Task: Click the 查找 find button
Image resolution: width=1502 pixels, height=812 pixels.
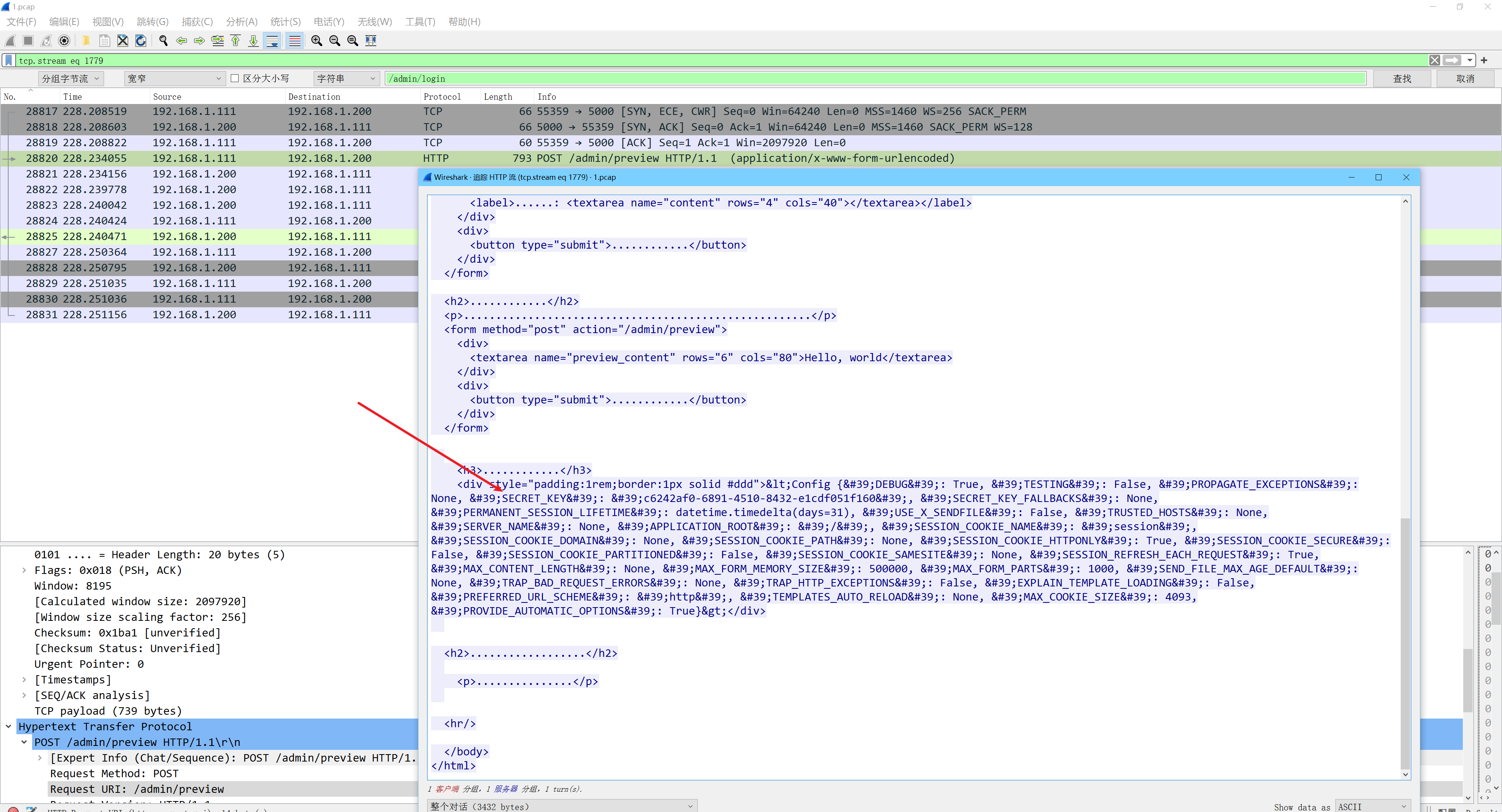Action: coord(1402,78)
